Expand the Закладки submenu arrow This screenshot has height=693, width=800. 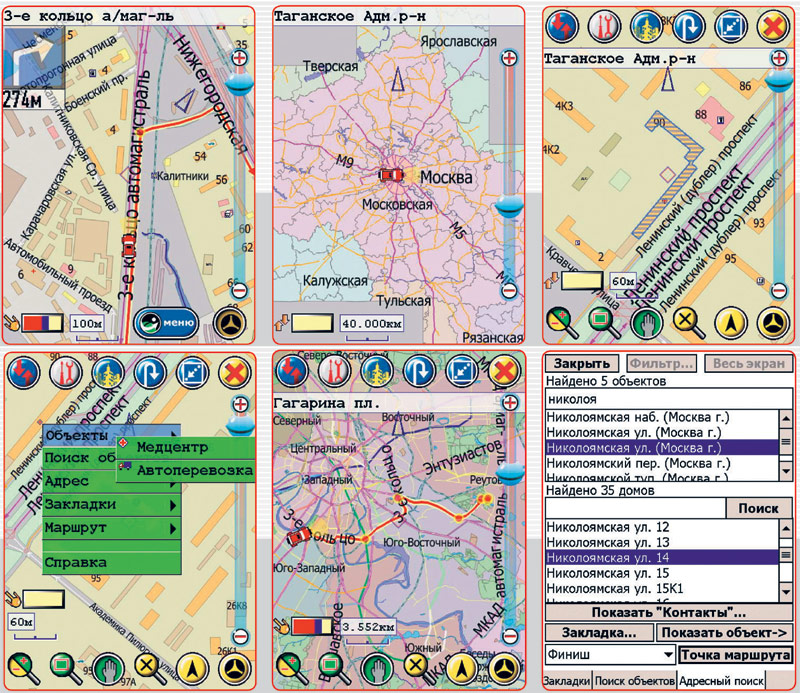tap(173, 505)
